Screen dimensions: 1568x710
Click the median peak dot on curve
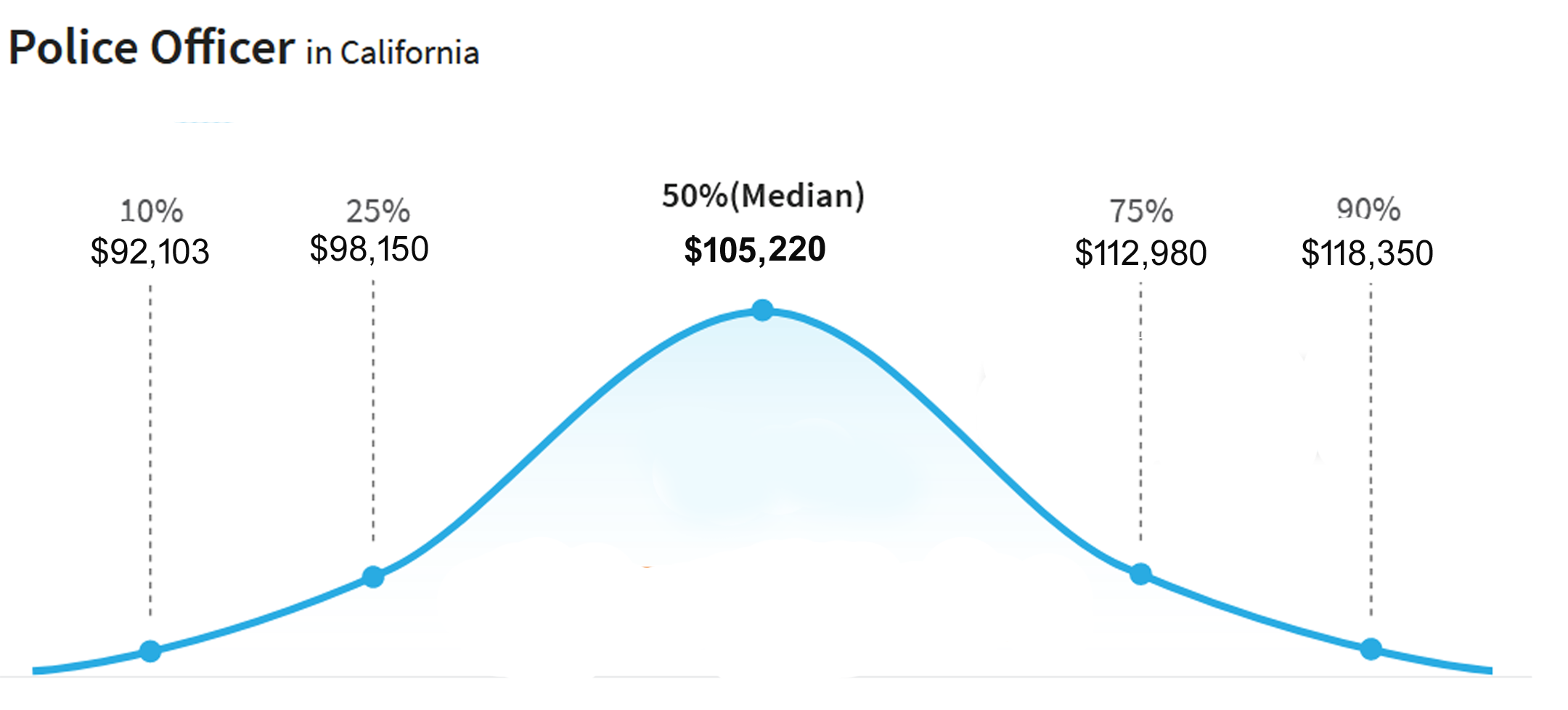762,311
